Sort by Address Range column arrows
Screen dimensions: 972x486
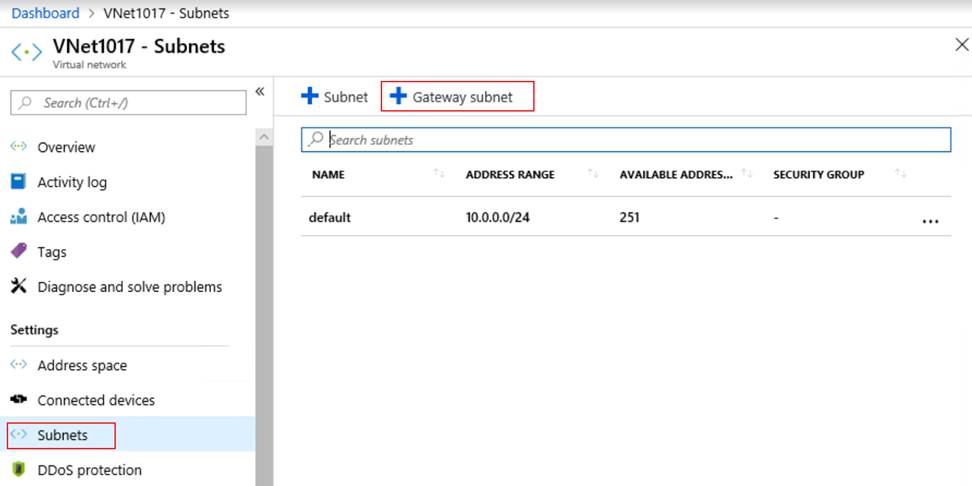coord(593,175)
